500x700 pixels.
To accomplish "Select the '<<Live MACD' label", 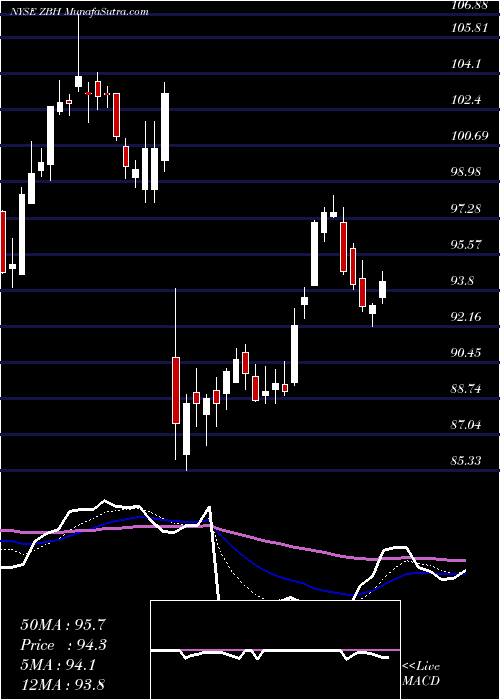I will tap(421, 674).
